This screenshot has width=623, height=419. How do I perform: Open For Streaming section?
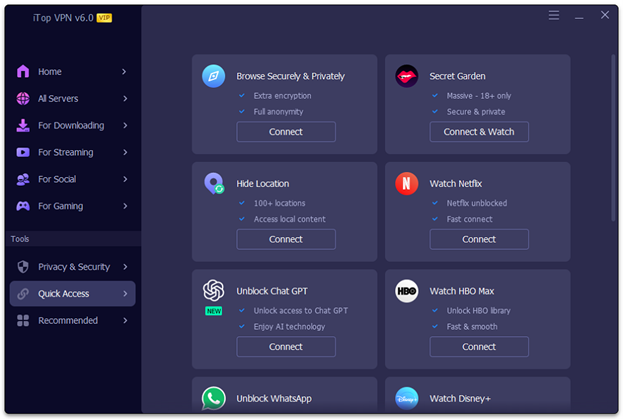[x=72, y=152]
